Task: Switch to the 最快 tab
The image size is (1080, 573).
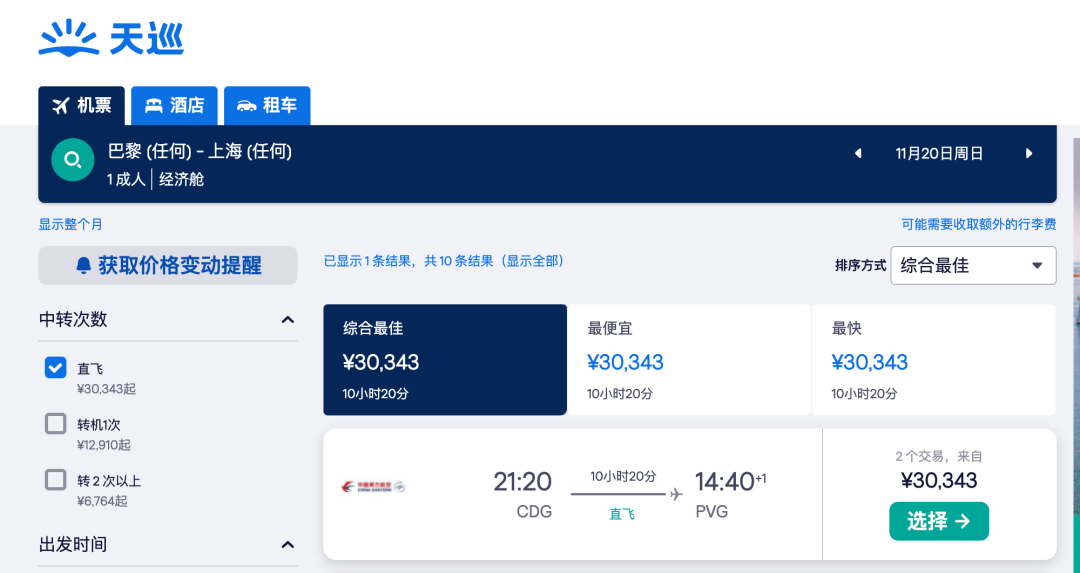Action: click(x=933, y=360)
